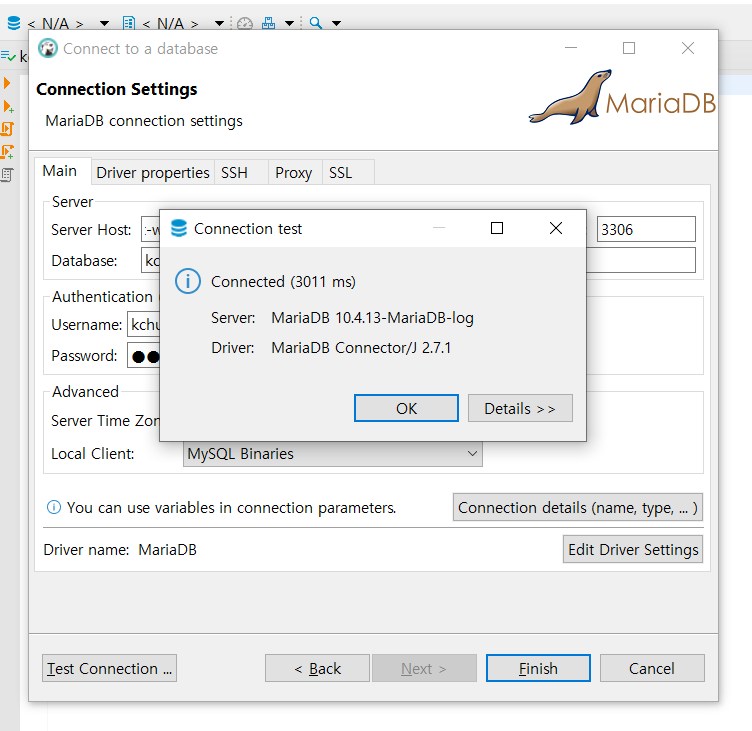The image size is (752, 731).
Task: Click the explain execution plan sidebar icon
Action: tap(7, 175)
